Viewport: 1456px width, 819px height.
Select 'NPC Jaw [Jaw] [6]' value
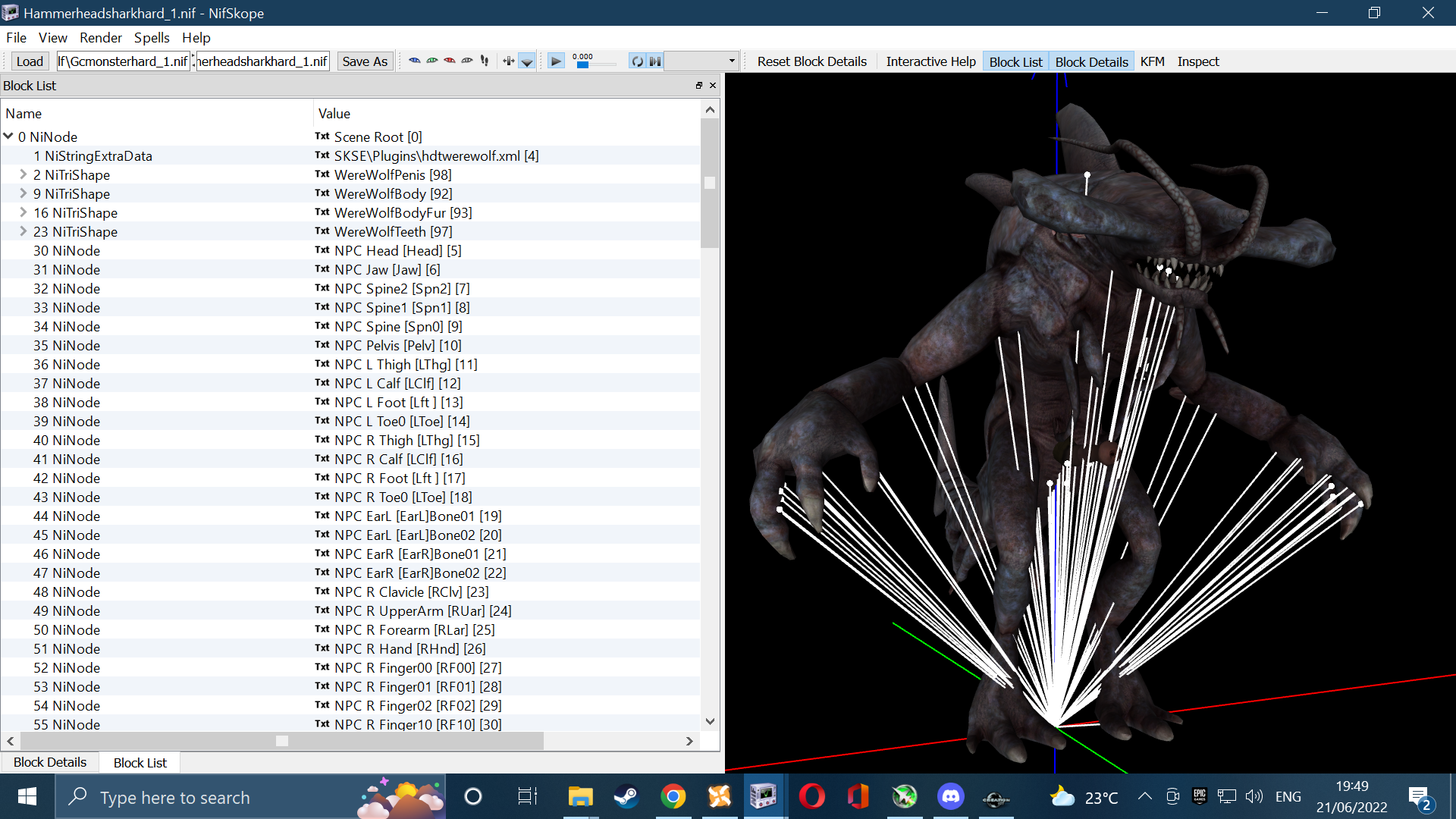click(x=387, y=269)
